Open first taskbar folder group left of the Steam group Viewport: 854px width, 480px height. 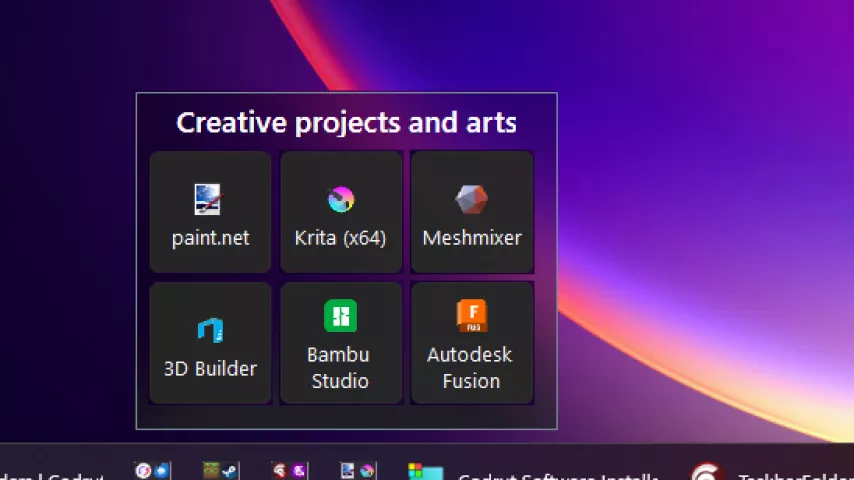click(153, 470)
